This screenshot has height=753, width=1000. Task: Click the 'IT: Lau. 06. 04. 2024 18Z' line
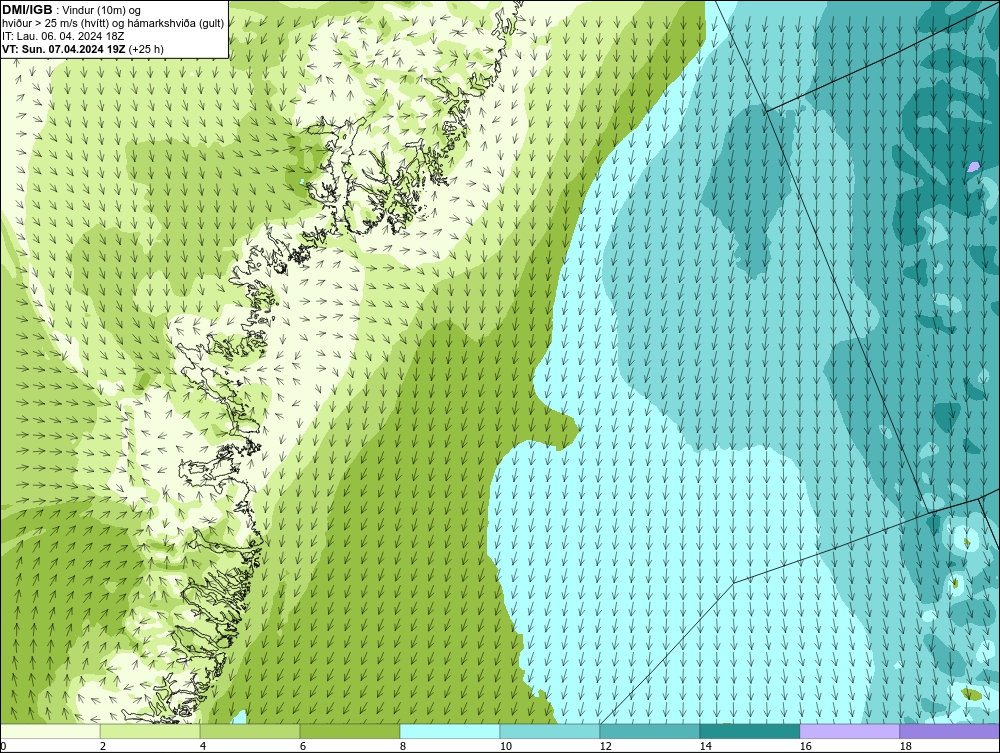coord(63,36)
